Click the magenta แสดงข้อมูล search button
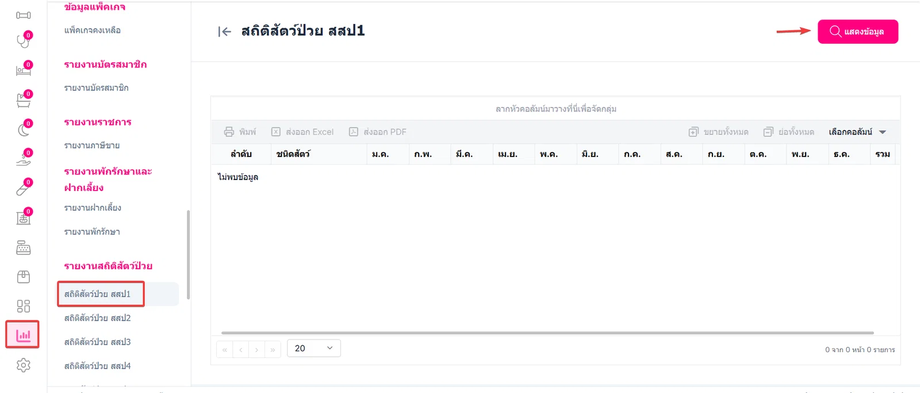Viewport: 920px width, 393px height. pos(858,32)
